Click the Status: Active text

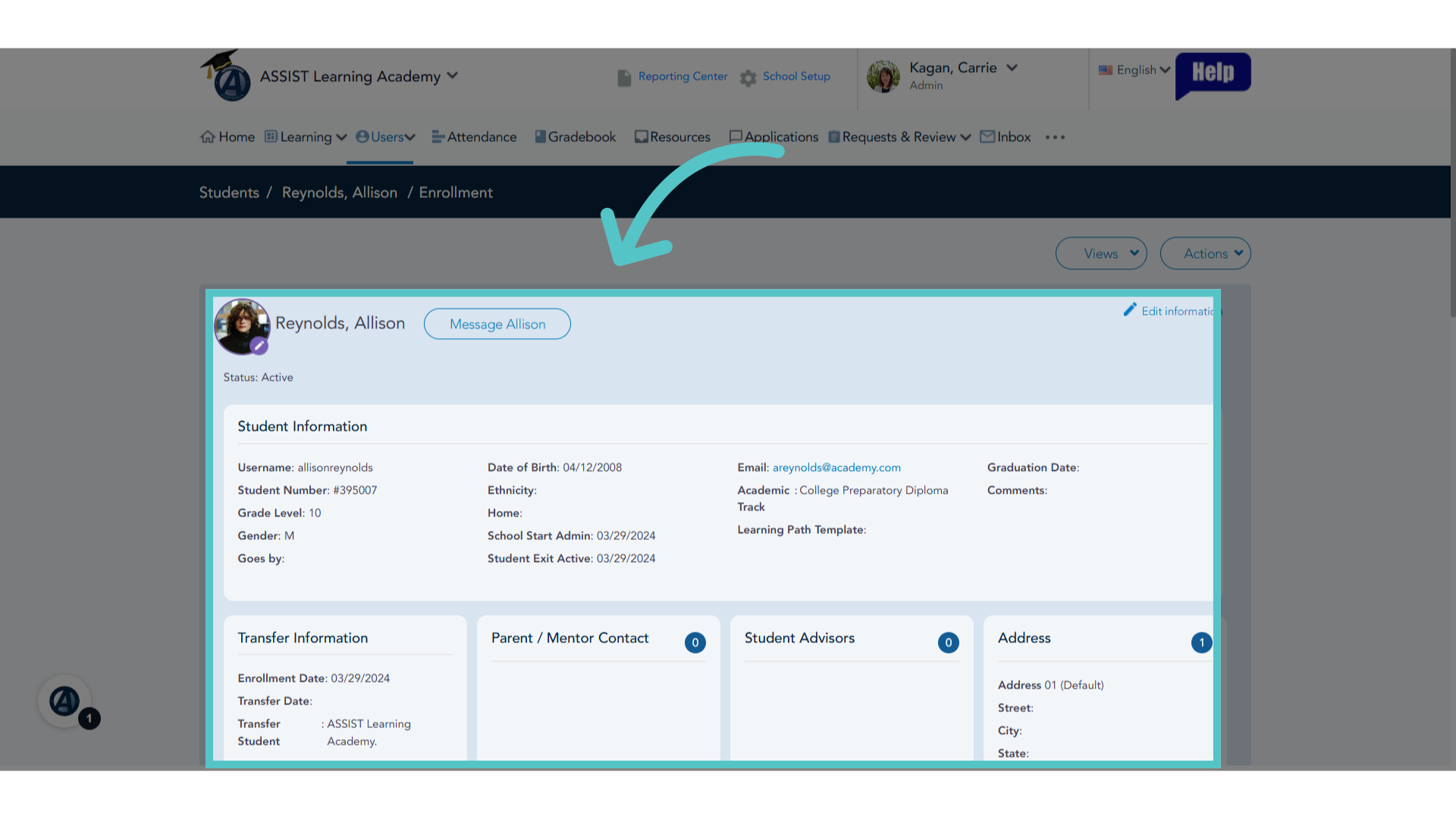(x=258, y=377)
